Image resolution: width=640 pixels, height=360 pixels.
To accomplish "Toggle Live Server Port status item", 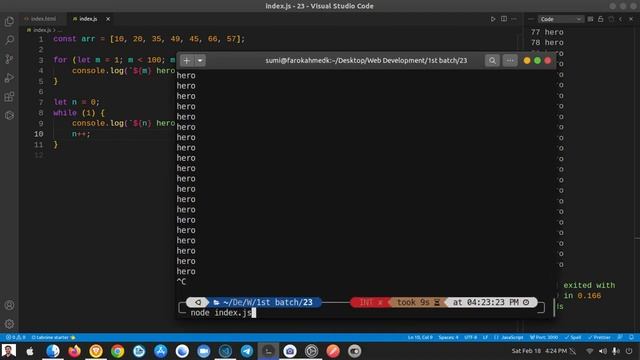I will pyautogui.click(x=544, y=338).
